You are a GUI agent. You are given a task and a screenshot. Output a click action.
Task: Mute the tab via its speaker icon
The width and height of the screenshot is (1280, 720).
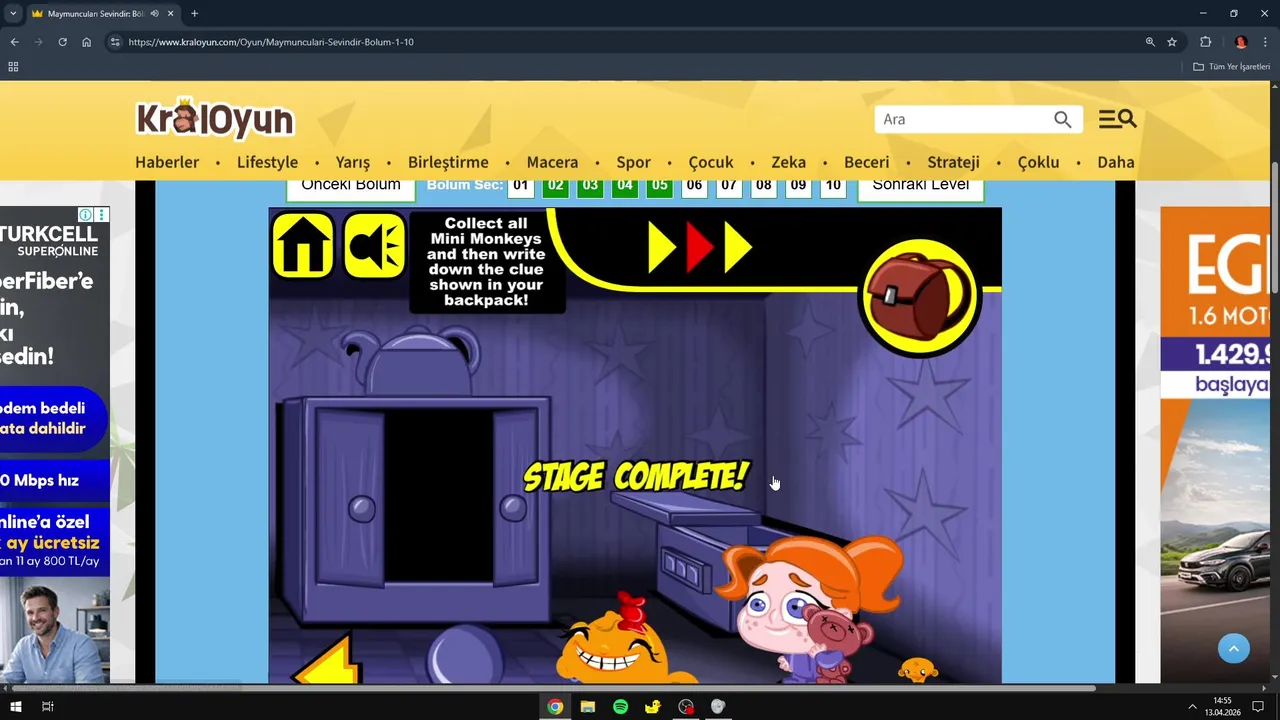[x=154, y=14]
